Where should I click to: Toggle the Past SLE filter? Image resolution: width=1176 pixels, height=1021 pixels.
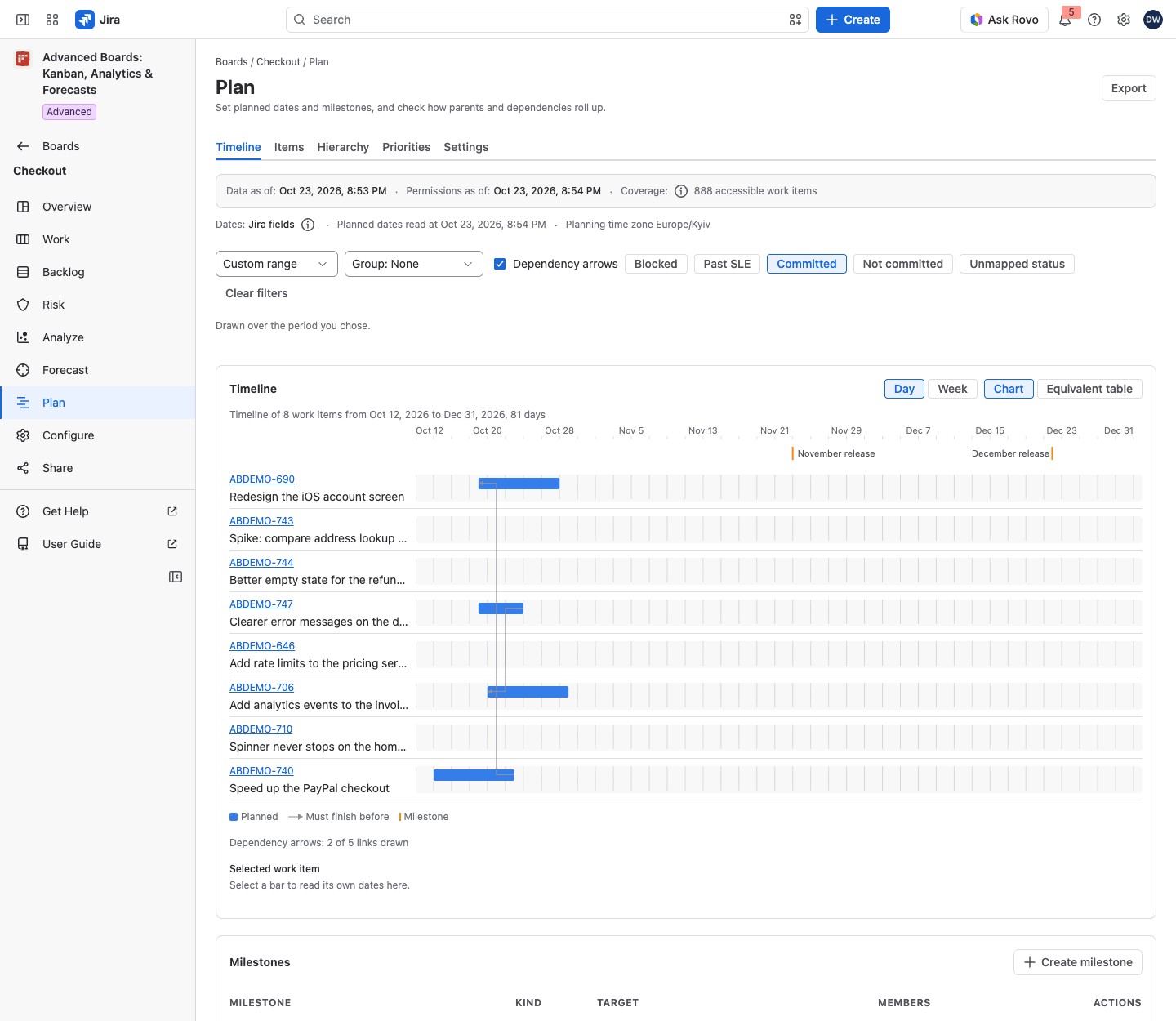coord(727,264)
